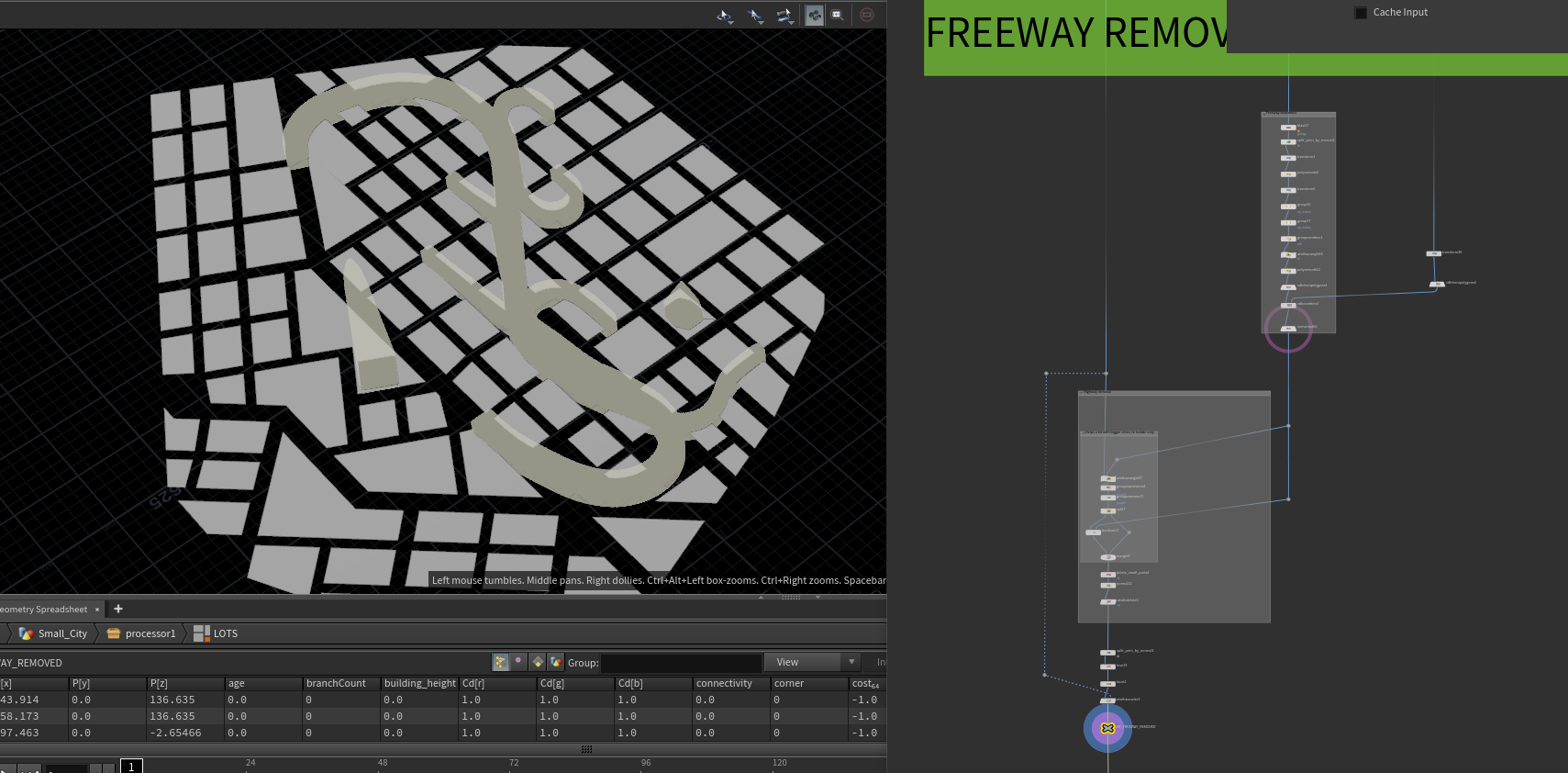This screenshot has width=1568, height=773.
Task: Click the pan view selection tool icon
Action: (755, 16)
